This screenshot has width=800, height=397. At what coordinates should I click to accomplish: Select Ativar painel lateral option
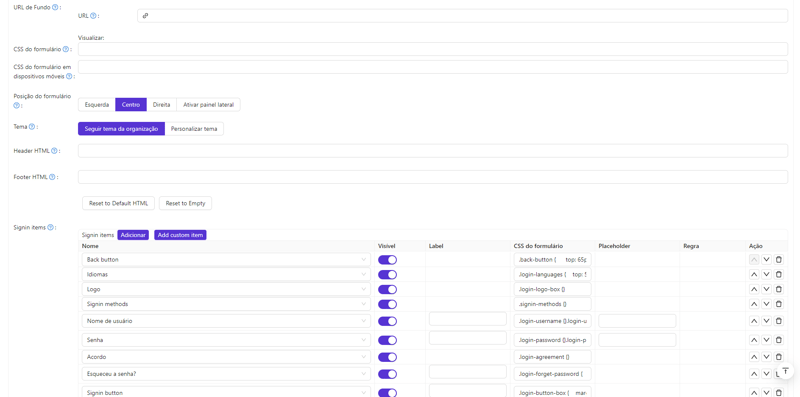pyautogui.click(x=208, y=105)
